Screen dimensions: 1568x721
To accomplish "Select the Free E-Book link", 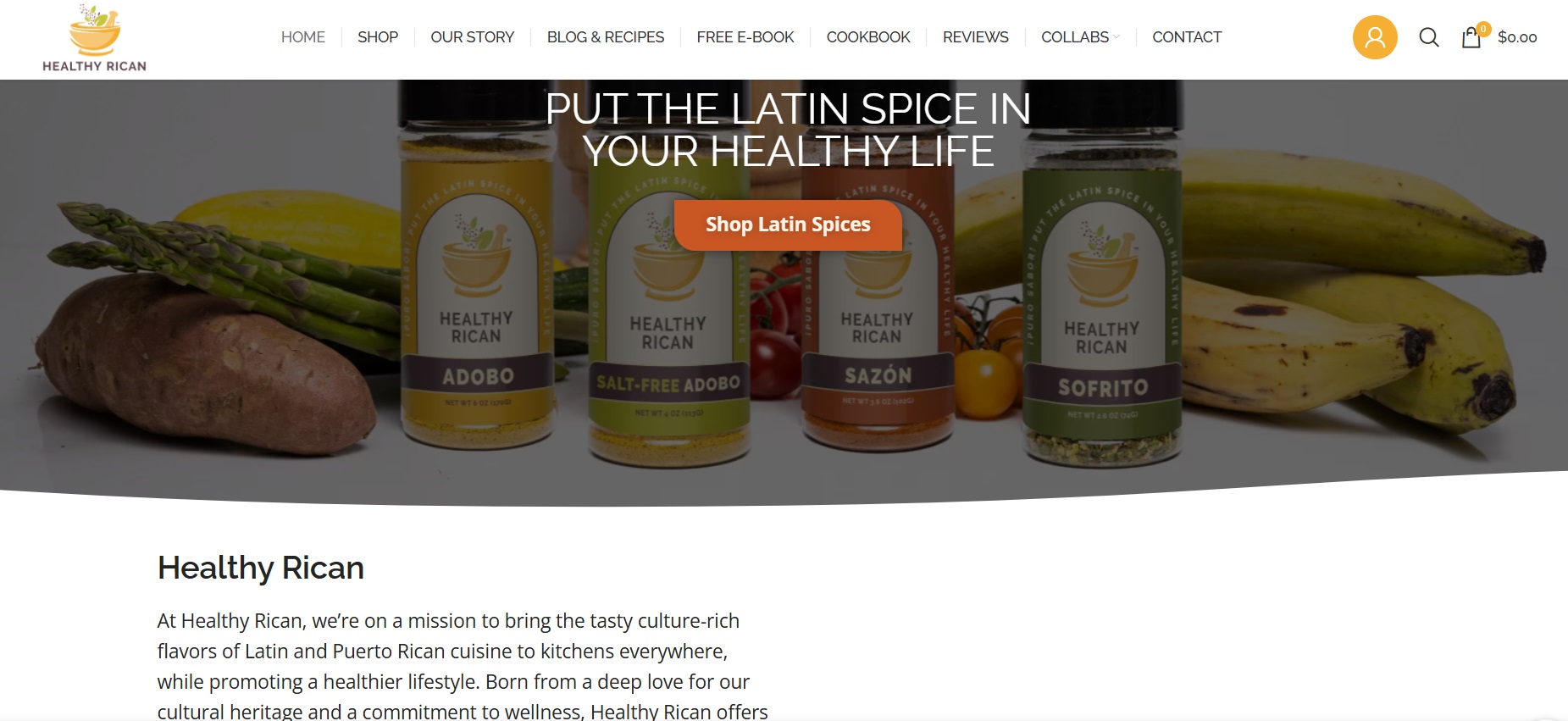I will [x=745, y=37].
